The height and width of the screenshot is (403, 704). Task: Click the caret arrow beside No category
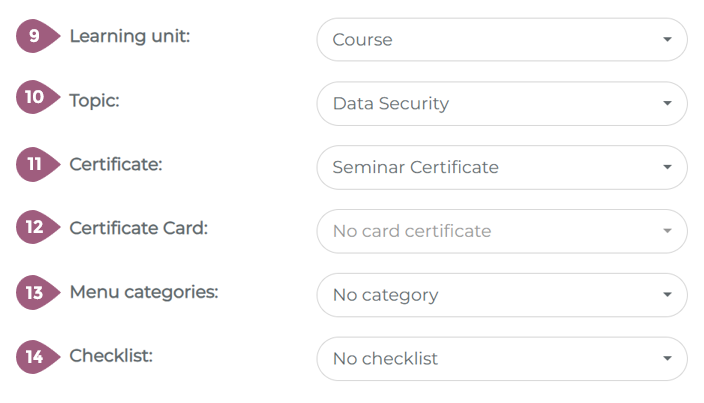(667, 295)
